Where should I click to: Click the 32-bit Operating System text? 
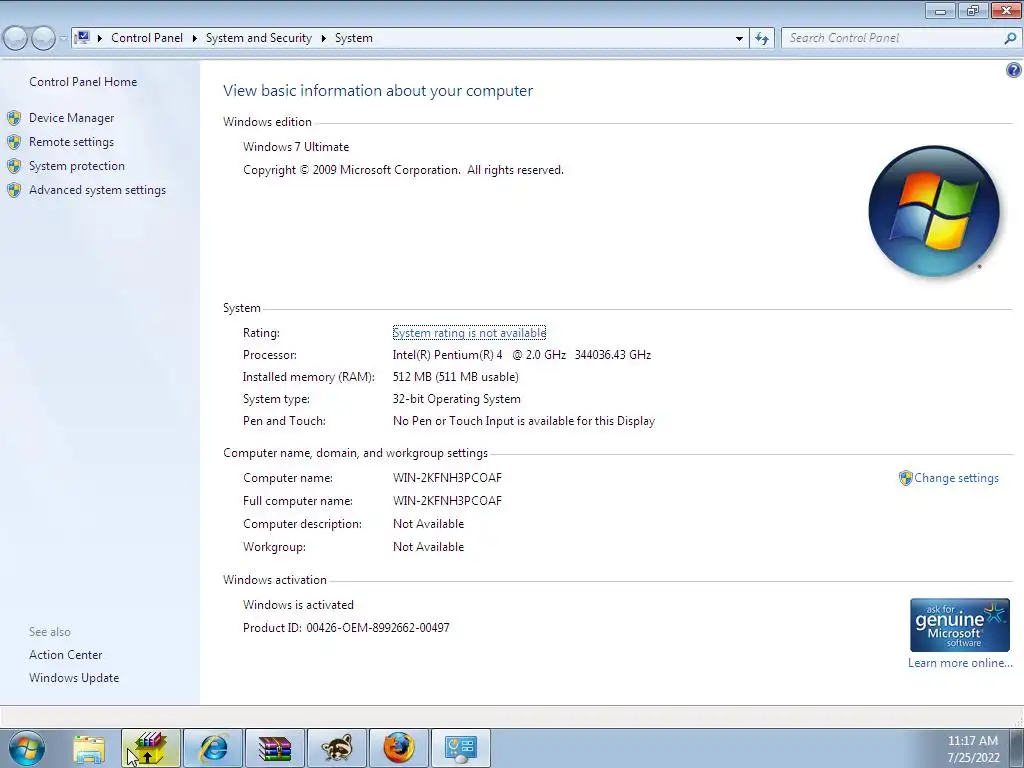[x=456, y=399]
